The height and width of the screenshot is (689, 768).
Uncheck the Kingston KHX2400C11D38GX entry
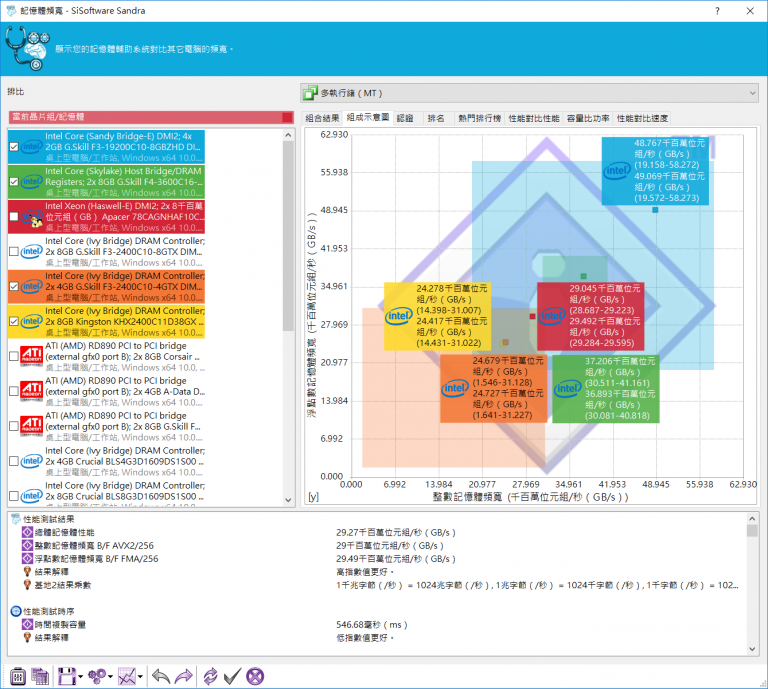[14, 321]
